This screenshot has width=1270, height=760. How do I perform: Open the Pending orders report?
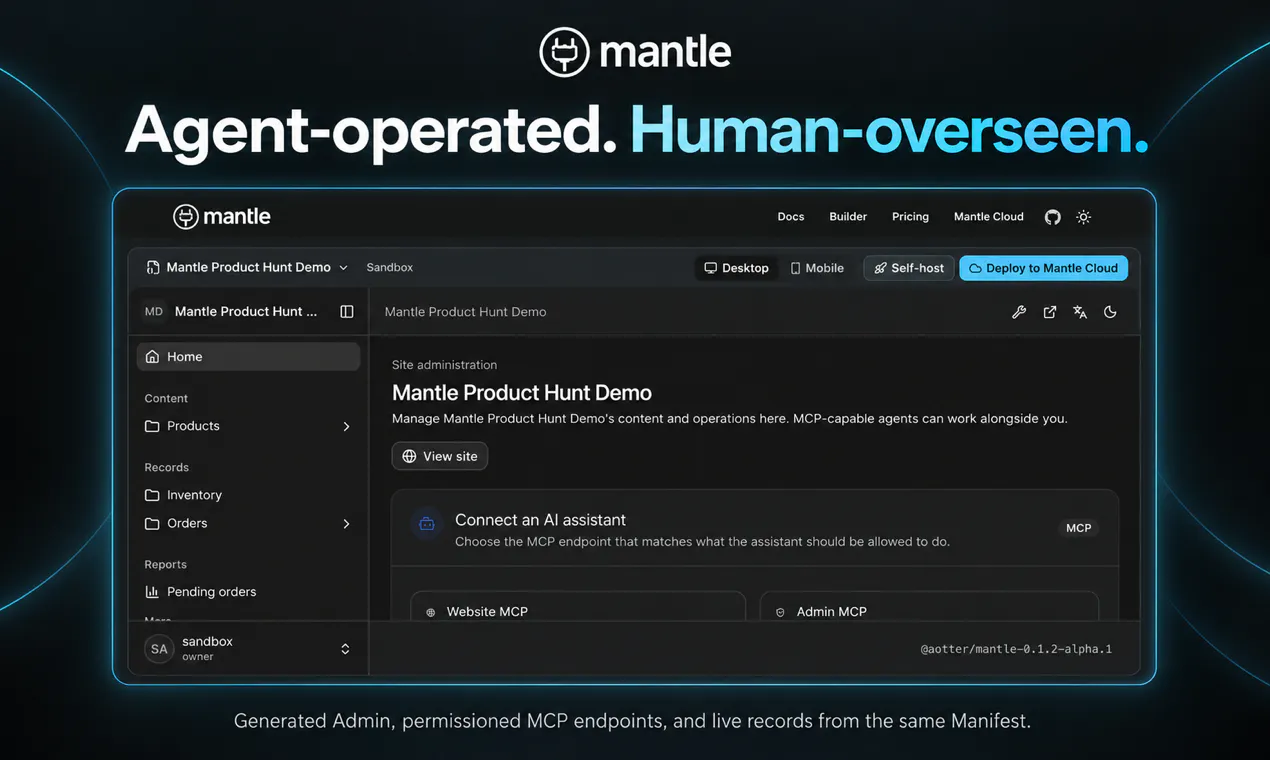[248, 592]
